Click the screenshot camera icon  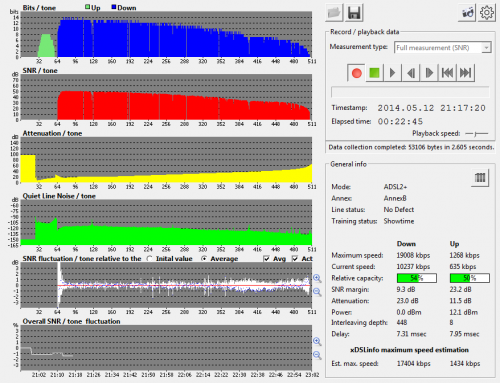pos(467,13)
